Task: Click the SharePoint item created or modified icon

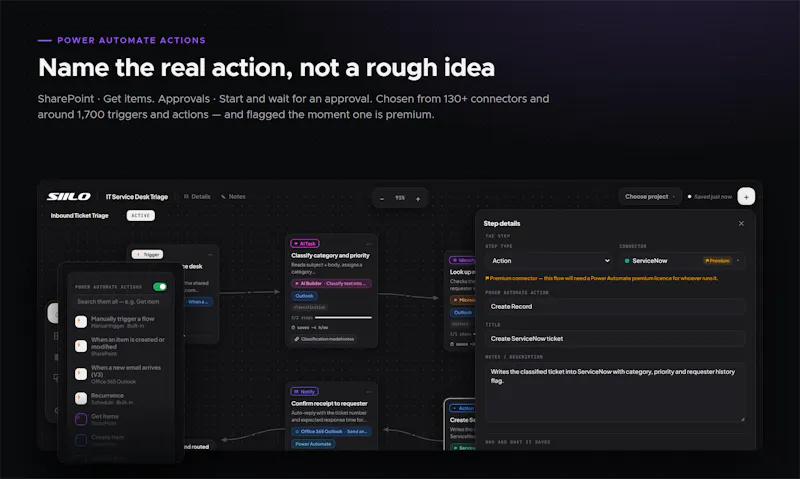Action: tap(81, 346)
